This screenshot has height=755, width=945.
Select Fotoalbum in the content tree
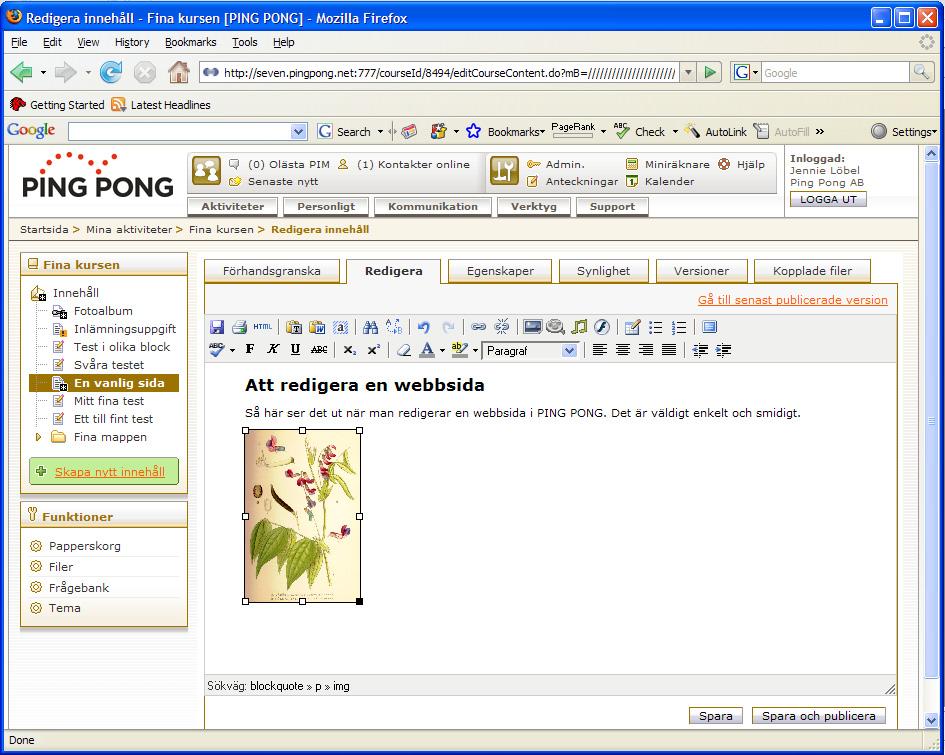tap(103, 311)
